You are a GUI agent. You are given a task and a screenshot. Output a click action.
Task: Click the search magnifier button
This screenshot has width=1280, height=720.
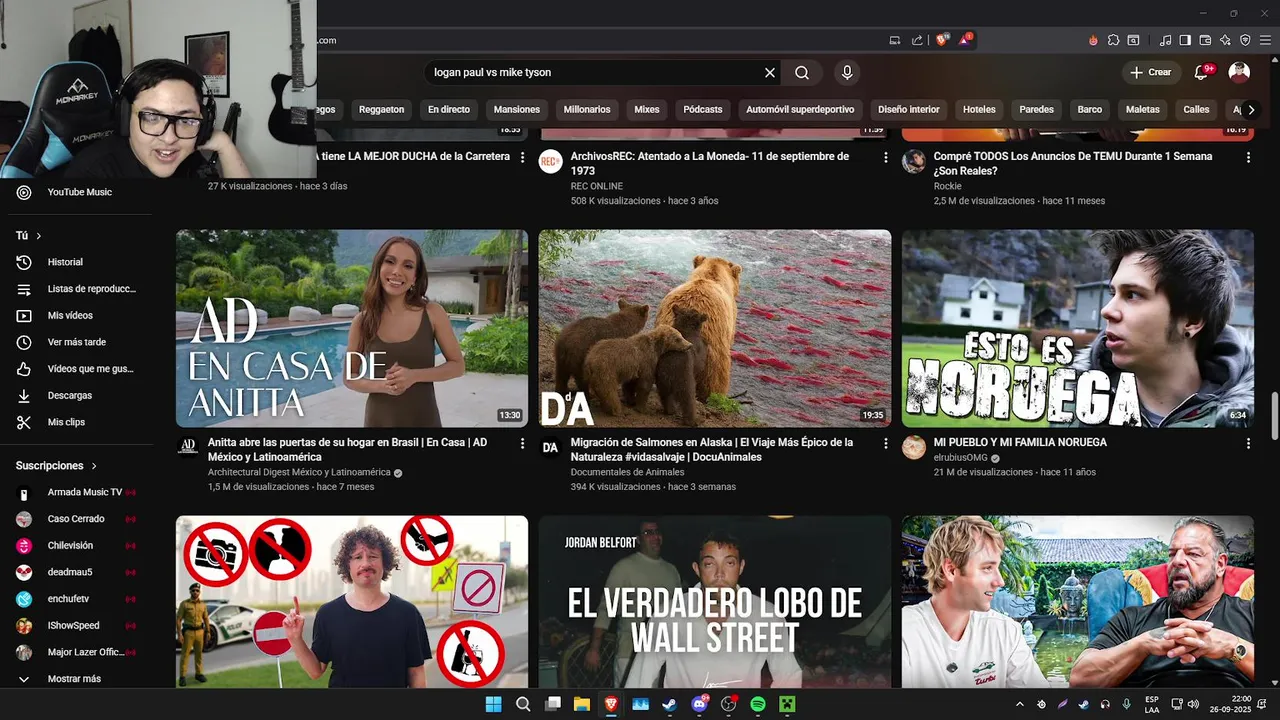click(802, 72)
